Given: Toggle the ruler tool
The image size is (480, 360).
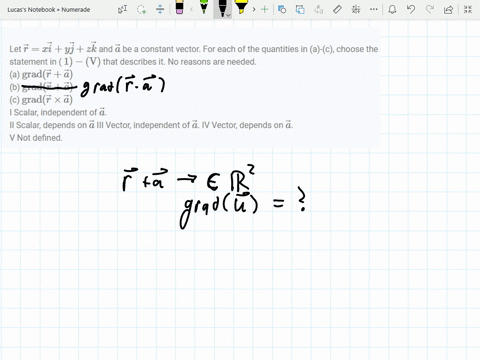Looking at the screenshot, I should [337, 9].
